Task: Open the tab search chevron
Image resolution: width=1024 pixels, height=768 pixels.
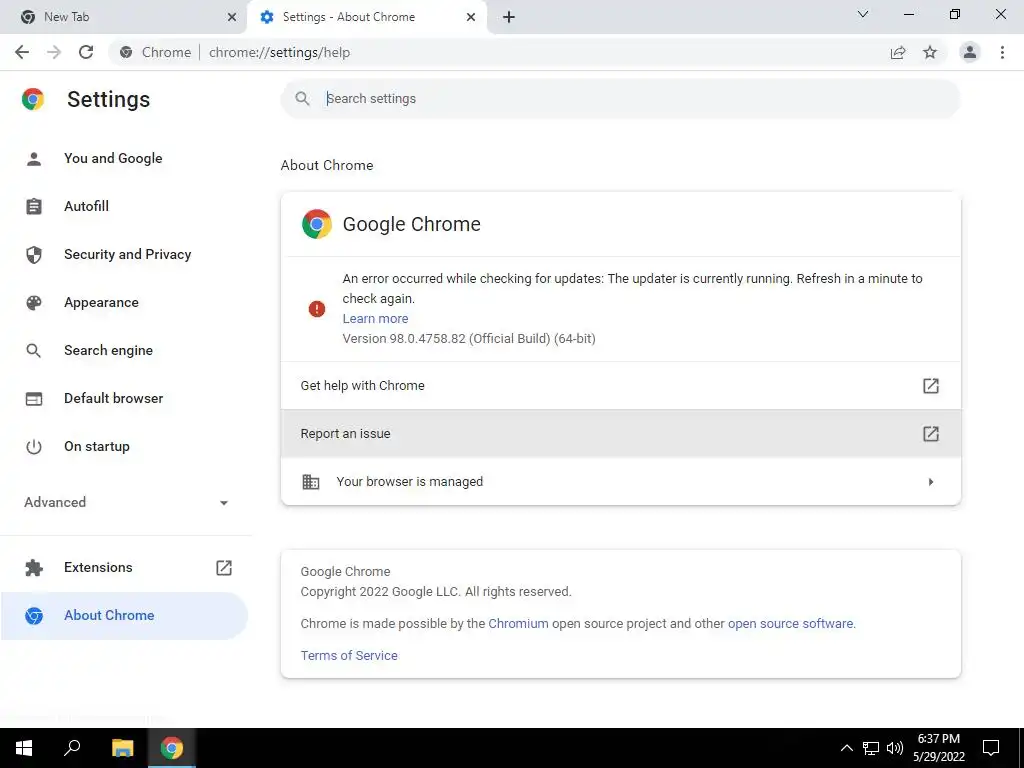Action: [x=863, y=14]
